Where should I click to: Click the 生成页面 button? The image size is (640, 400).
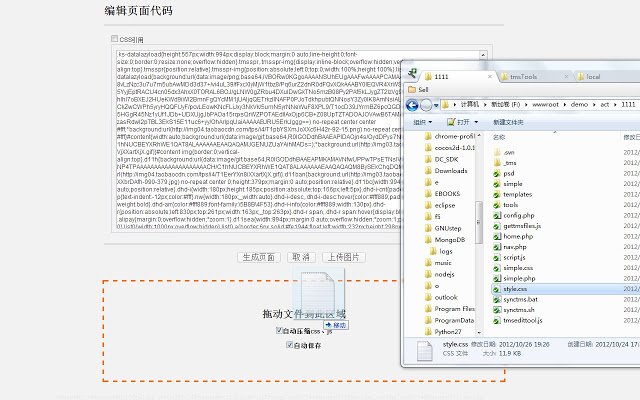[259, 257]
